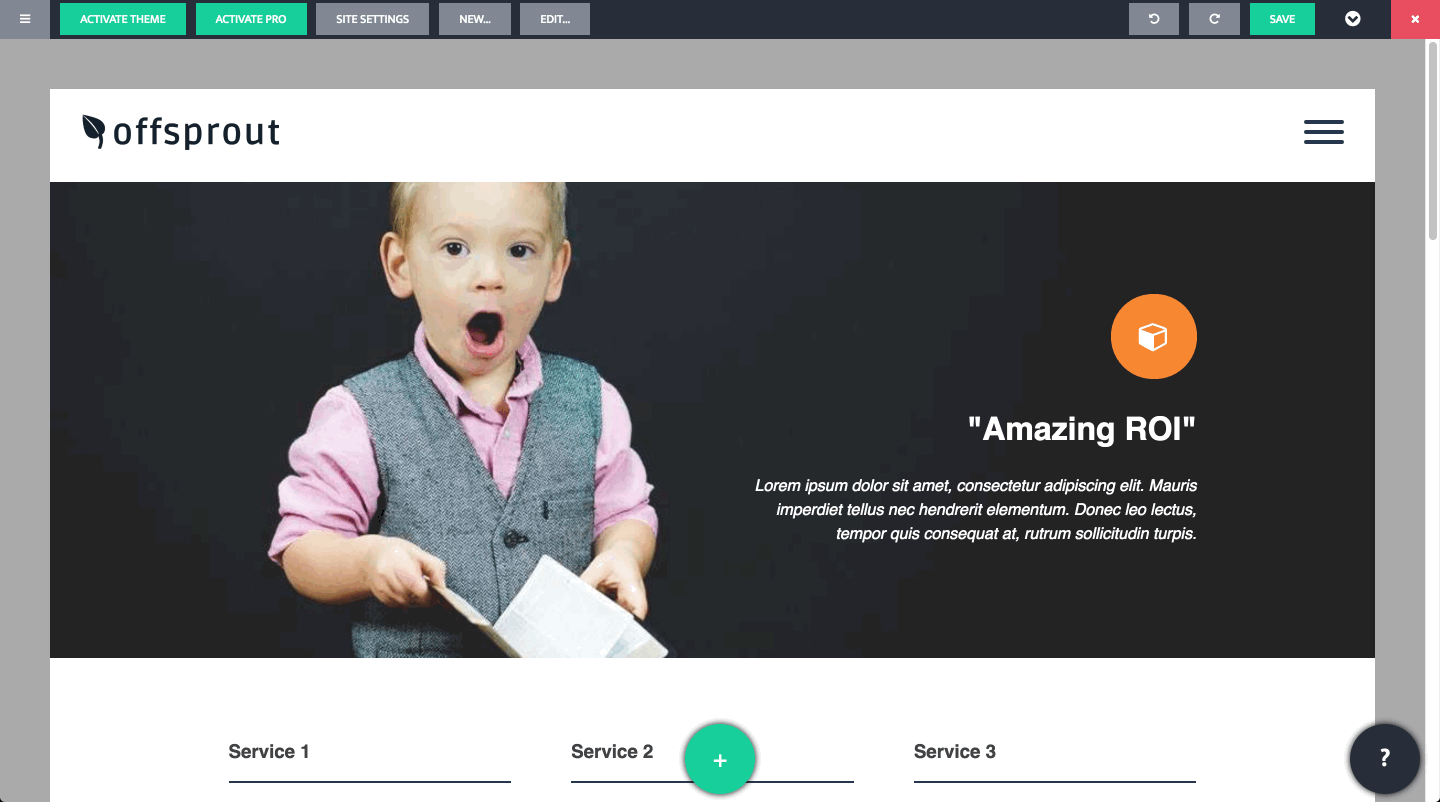Open Site Settings
The width and height of the screenshot is (1440, 802).
(372, 19)
